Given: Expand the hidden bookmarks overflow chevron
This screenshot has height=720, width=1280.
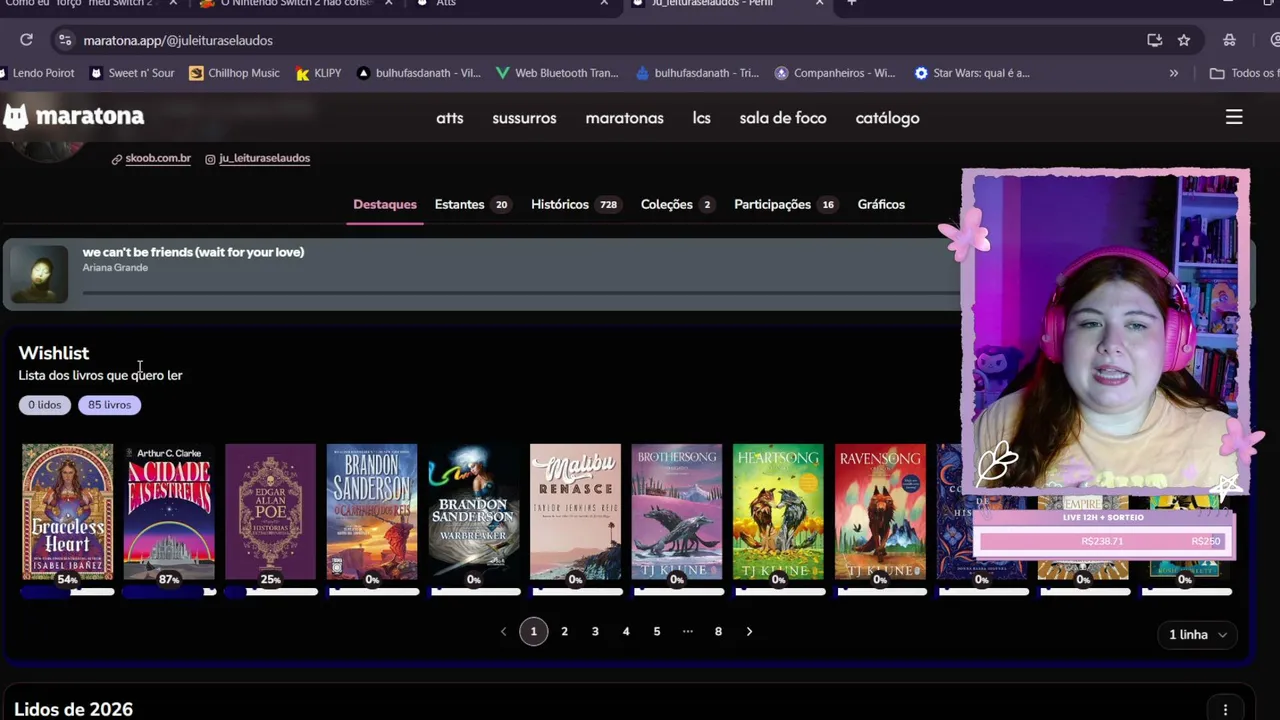Looking at the screenshot, I should click(x=1174, y=73).
